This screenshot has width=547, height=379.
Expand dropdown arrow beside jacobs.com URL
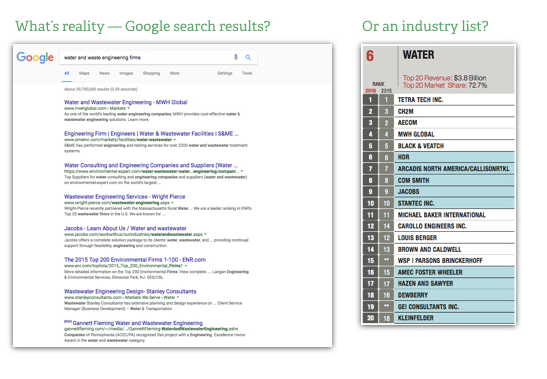point(205,234)
